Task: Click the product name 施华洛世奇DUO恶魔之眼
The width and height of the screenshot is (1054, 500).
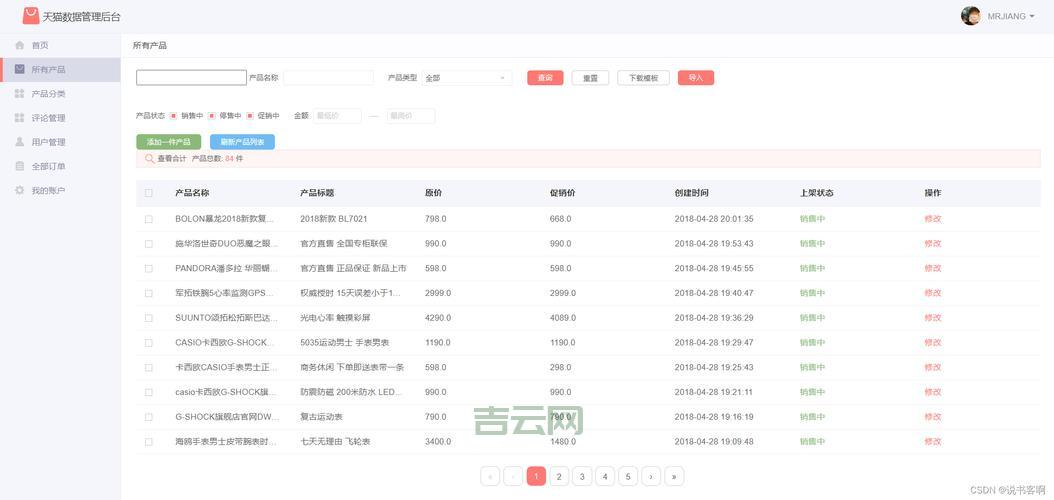Action: coord(227,244)
